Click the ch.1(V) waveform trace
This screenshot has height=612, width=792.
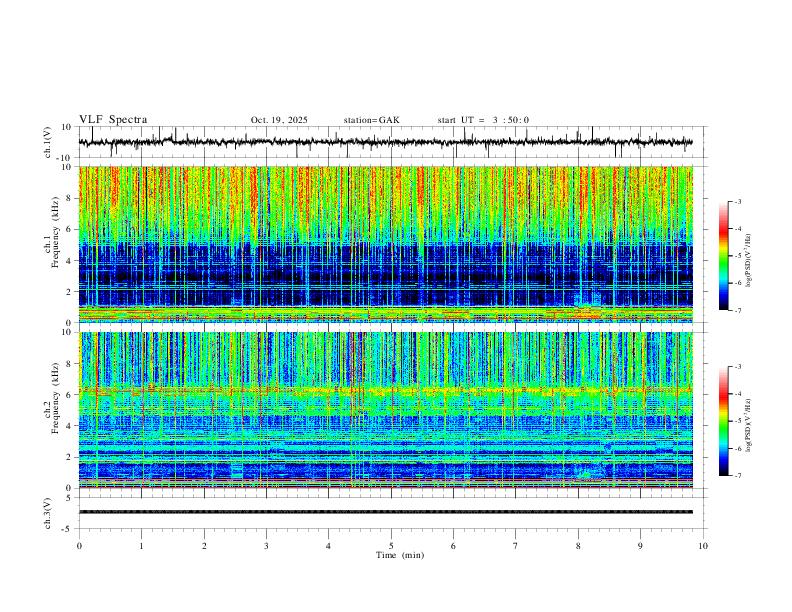pos(385,142)
